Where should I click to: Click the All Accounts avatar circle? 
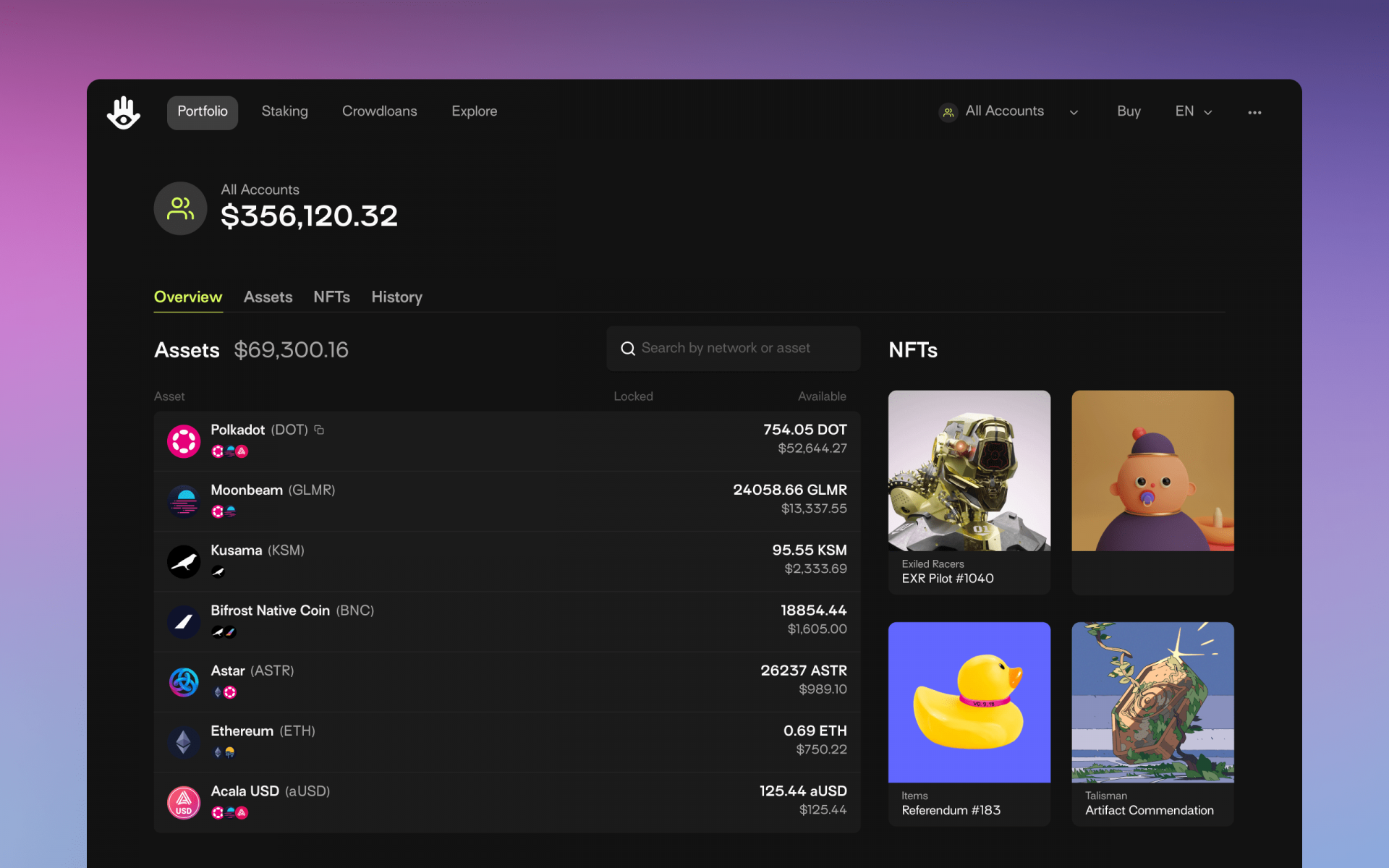click(180, 208)
